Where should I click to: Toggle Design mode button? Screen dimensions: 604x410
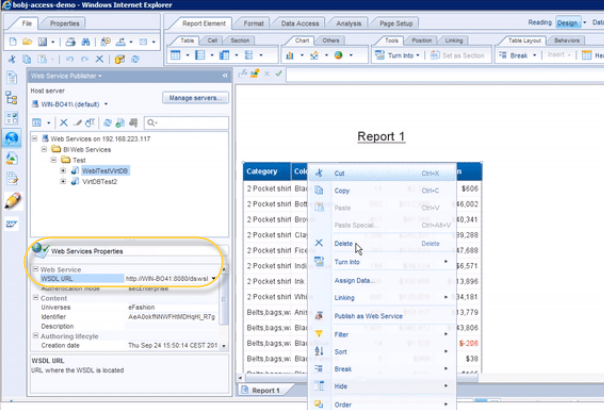(568, 23)
